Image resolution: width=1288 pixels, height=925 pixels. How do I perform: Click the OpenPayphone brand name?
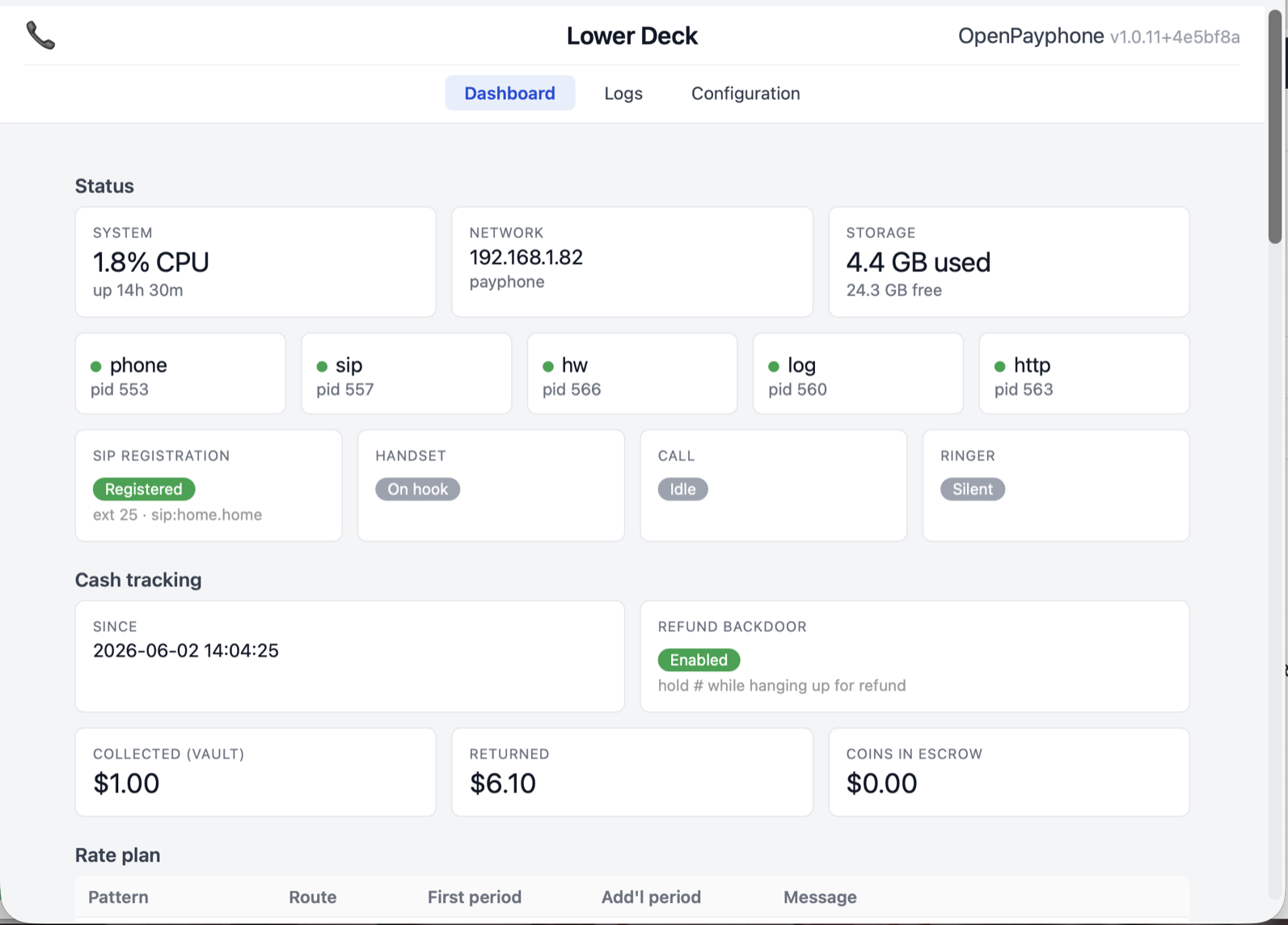1031,36
